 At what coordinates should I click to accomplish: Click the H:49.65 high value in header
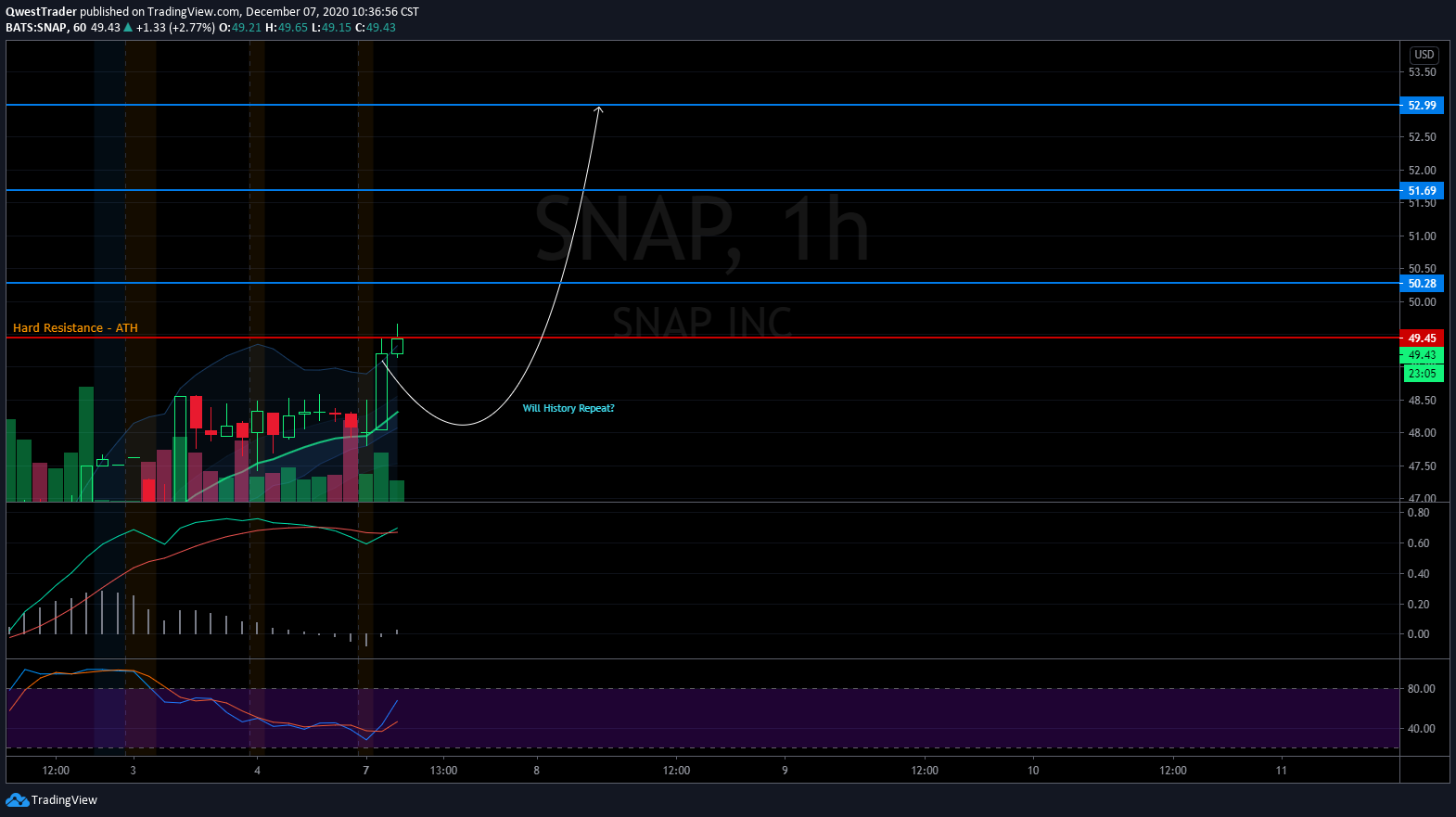287,28
